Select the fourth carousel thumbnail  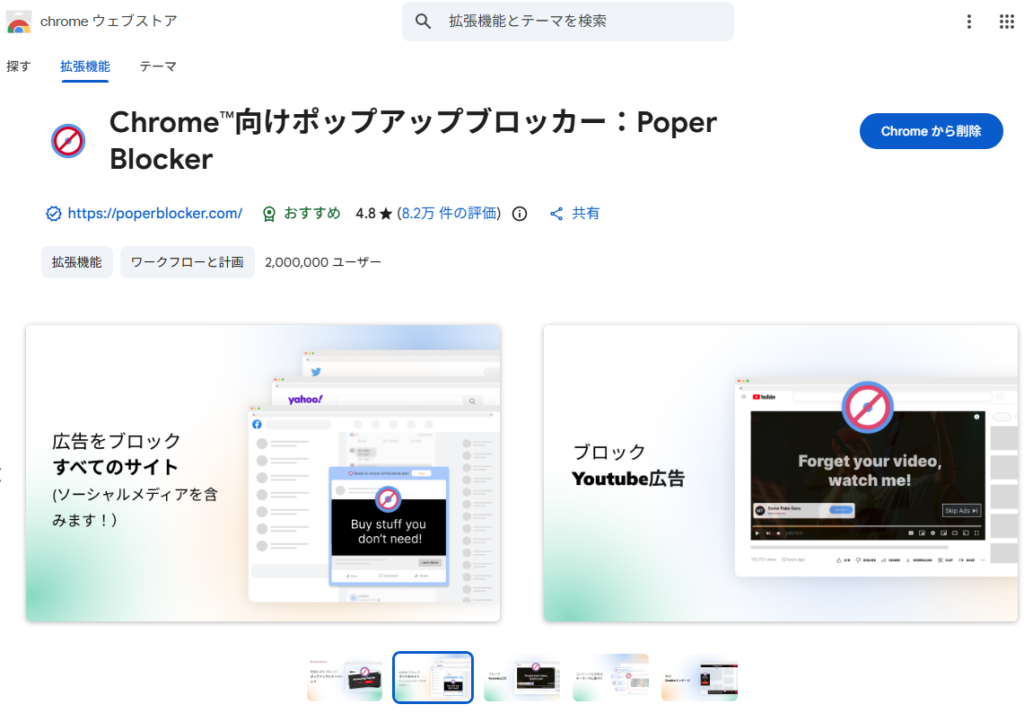(x=611, y=678)
